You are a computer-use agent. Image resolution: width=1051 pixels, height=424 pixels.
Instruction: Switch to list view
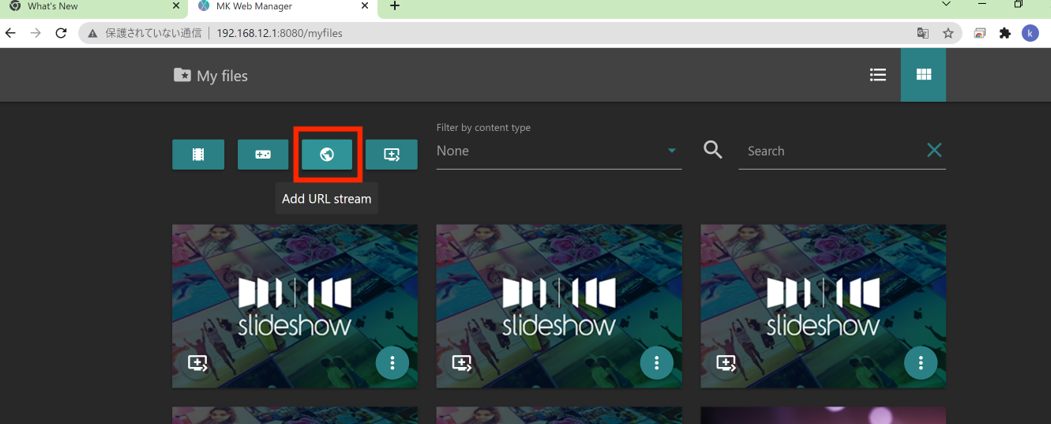878,75
